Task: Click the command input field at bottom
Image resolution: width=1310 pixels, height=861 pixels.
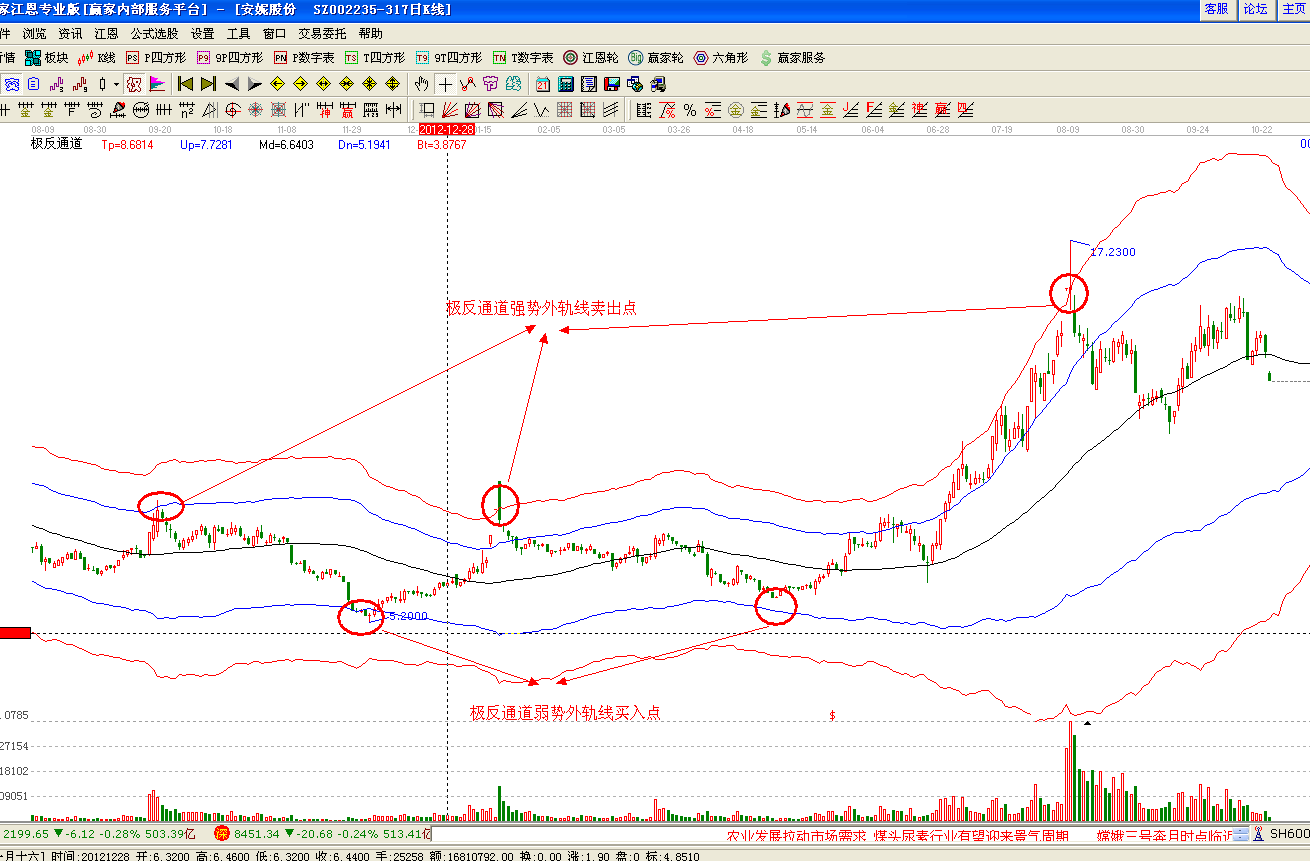Action: coord(575,834)
